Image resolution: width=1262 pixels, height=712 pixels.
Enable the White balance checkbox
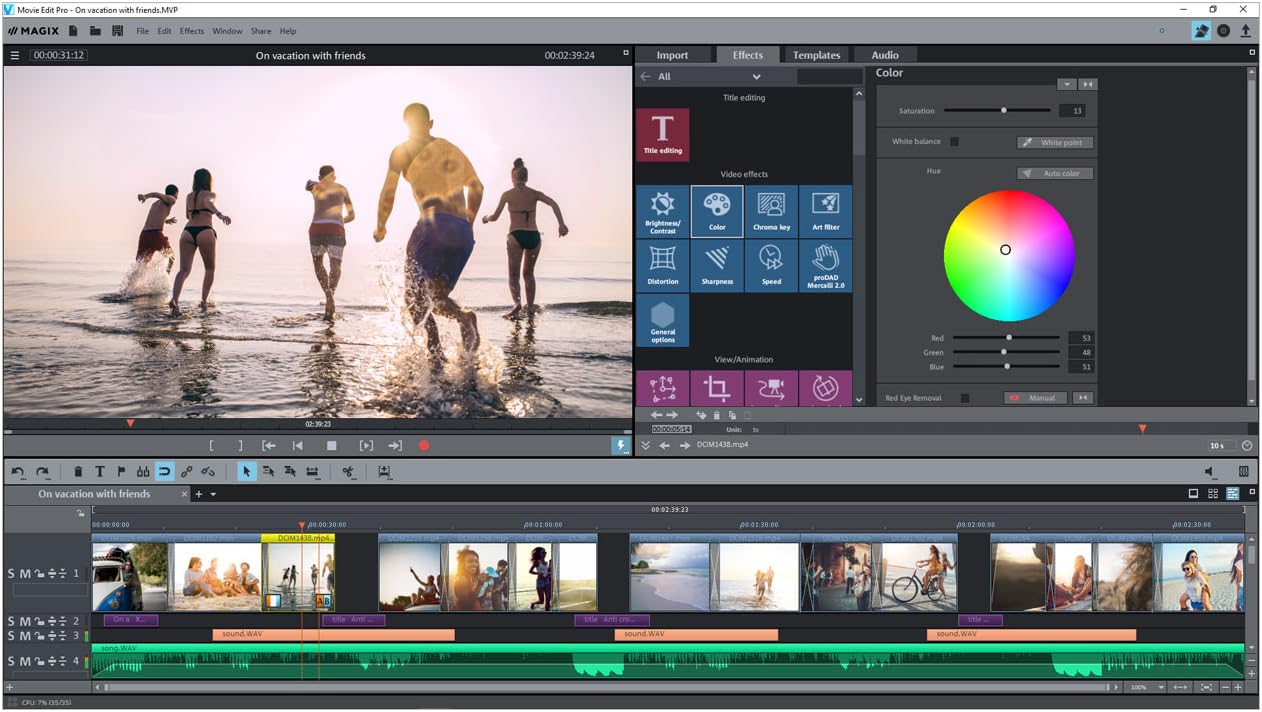click(x=954, y=142)
